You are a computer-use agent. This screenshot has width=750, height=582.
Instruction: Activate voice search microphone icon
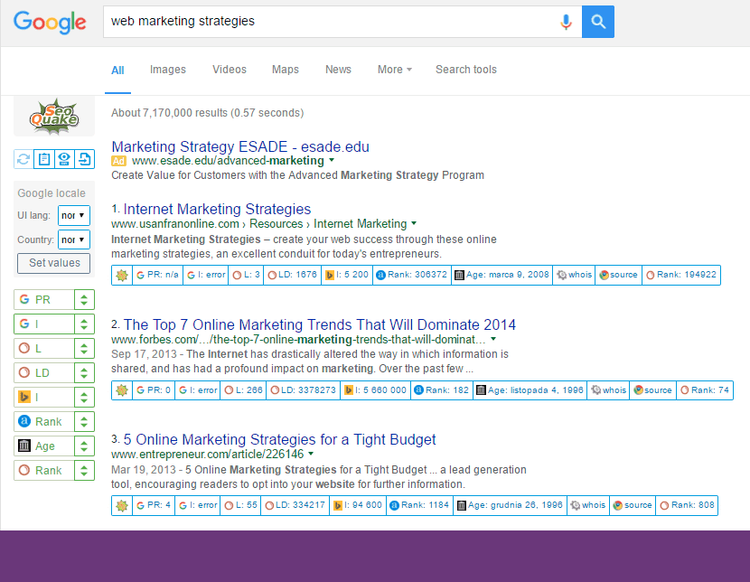[566, 22]
